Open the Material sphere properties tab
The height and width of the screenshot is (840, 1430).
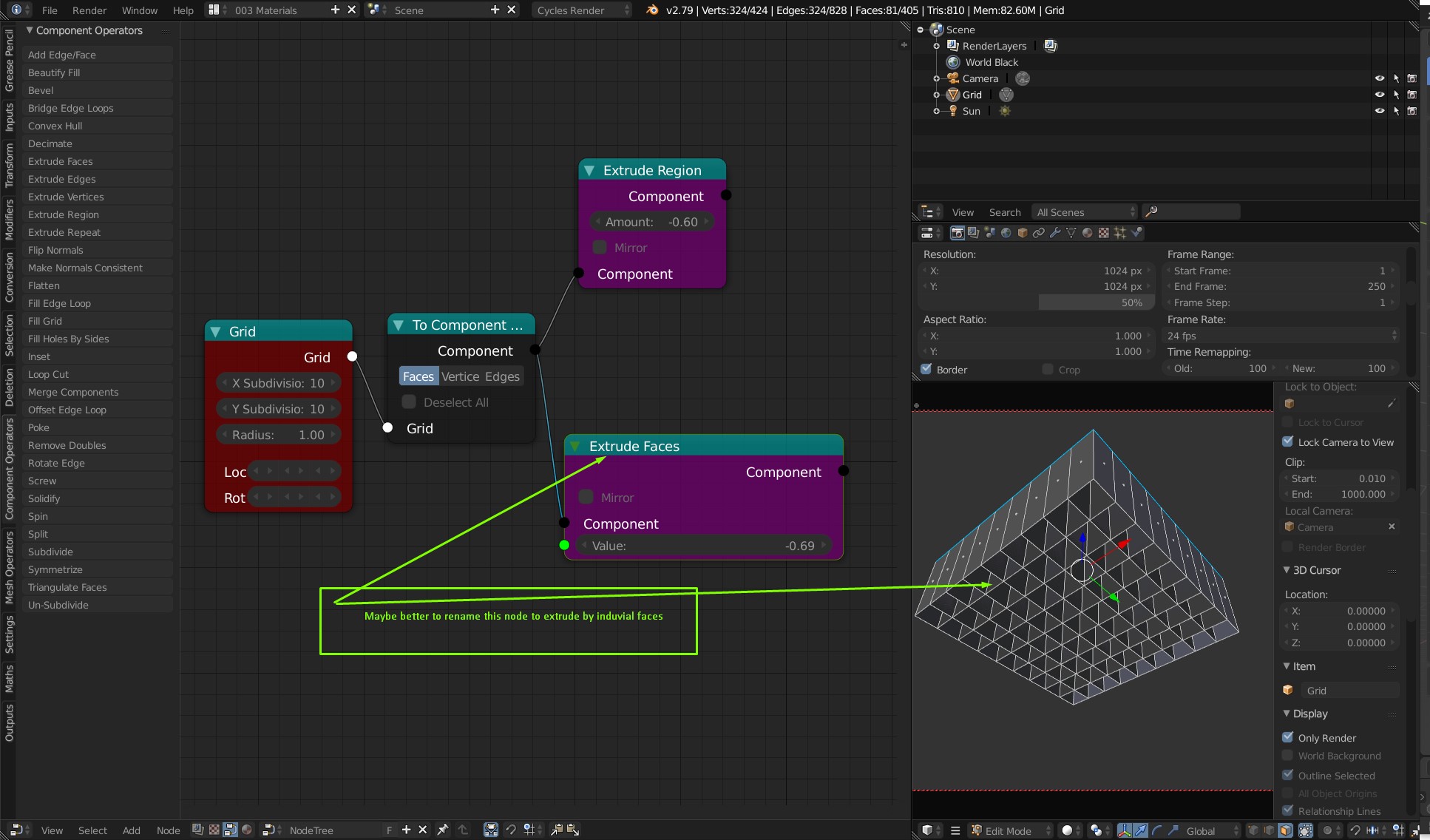click(x=1087, y=233)
